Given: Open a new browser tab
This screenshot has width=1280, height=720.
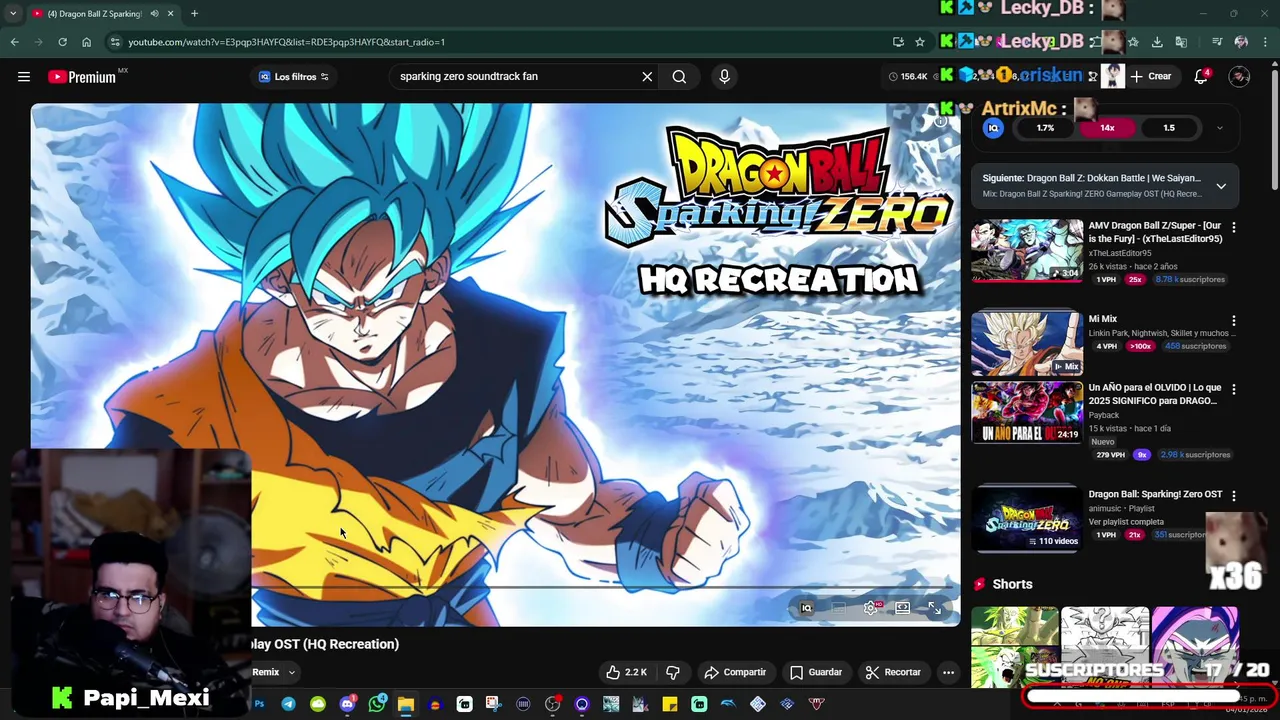Looking at the screenshot, I should [x=194, y=13].
